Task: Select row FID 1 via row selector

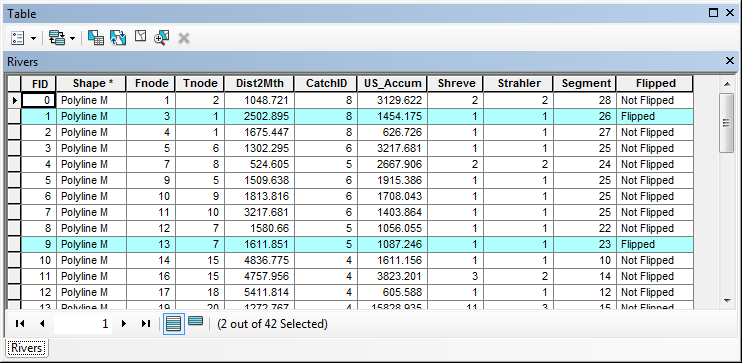Action: (14, 116)
